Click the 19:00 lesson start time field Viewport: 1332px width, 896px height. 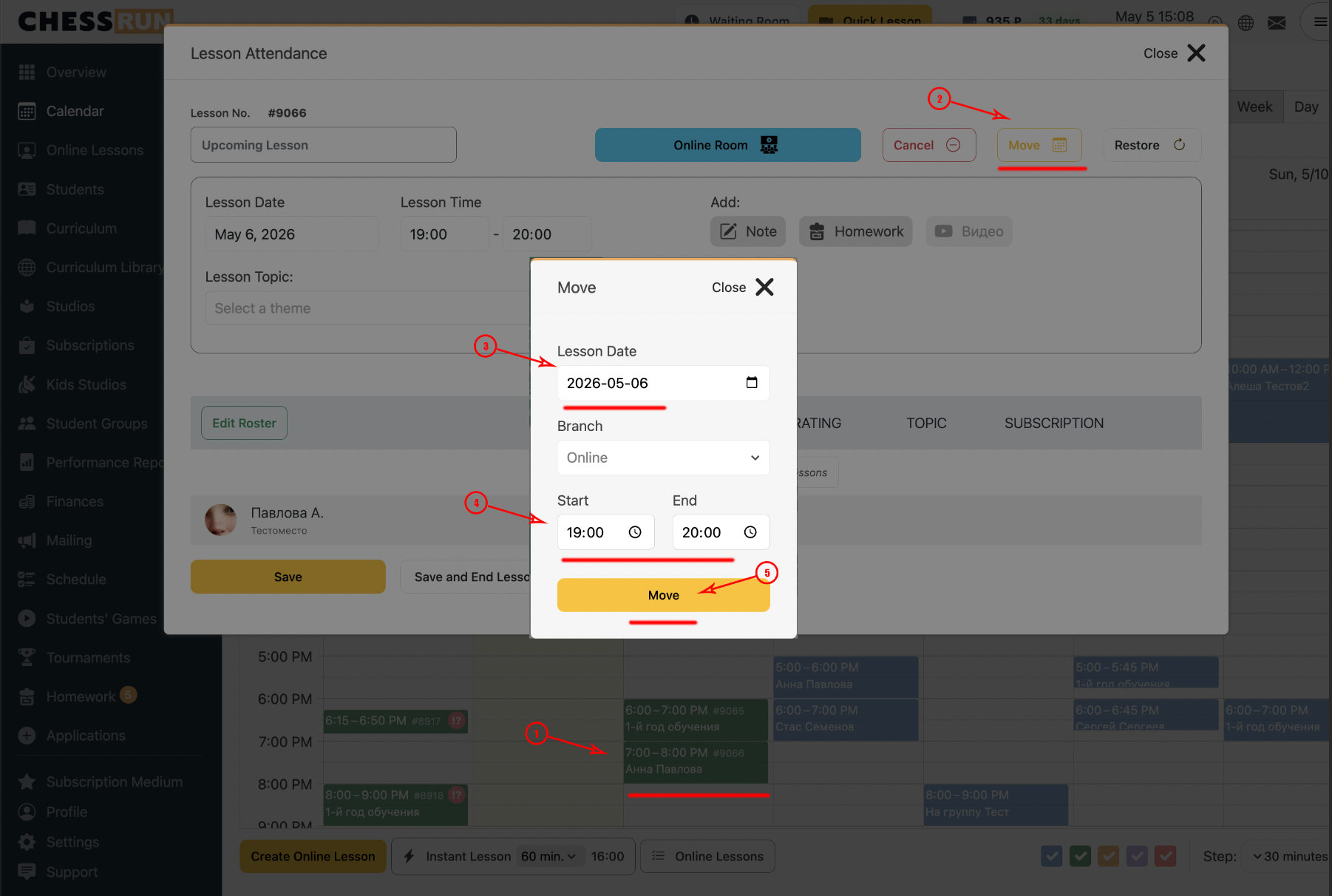click(x=444, y=234)
